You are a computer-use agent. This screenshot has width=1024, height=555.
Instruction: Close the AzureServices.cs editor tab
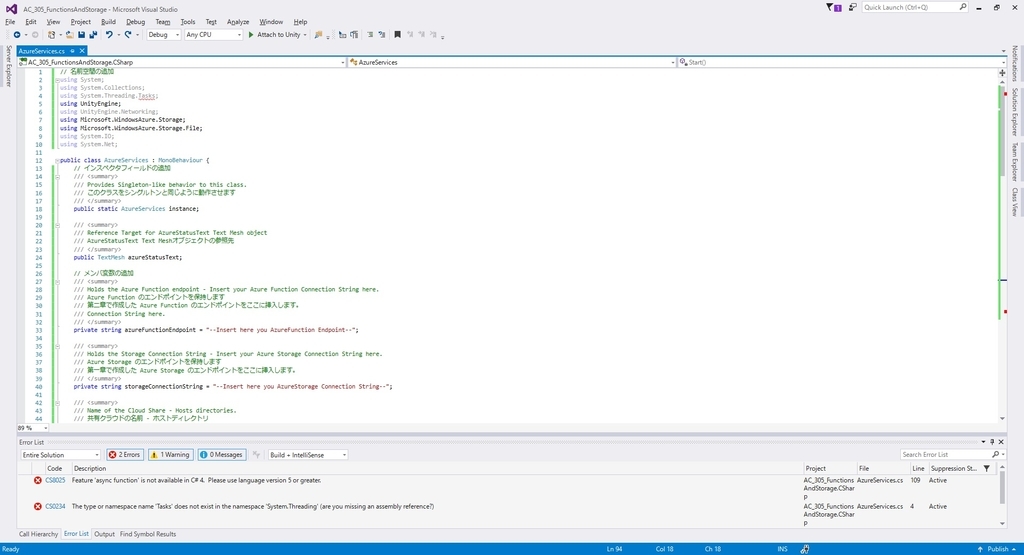pyautogui.click(x=82, y=51)
